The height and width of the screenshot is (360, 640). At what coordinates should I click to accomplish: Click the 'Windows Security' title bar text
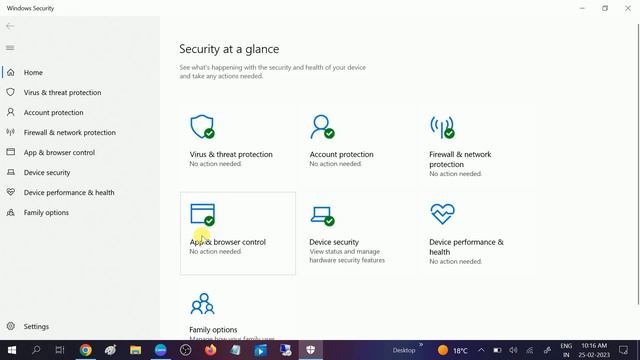pos(30,8)
